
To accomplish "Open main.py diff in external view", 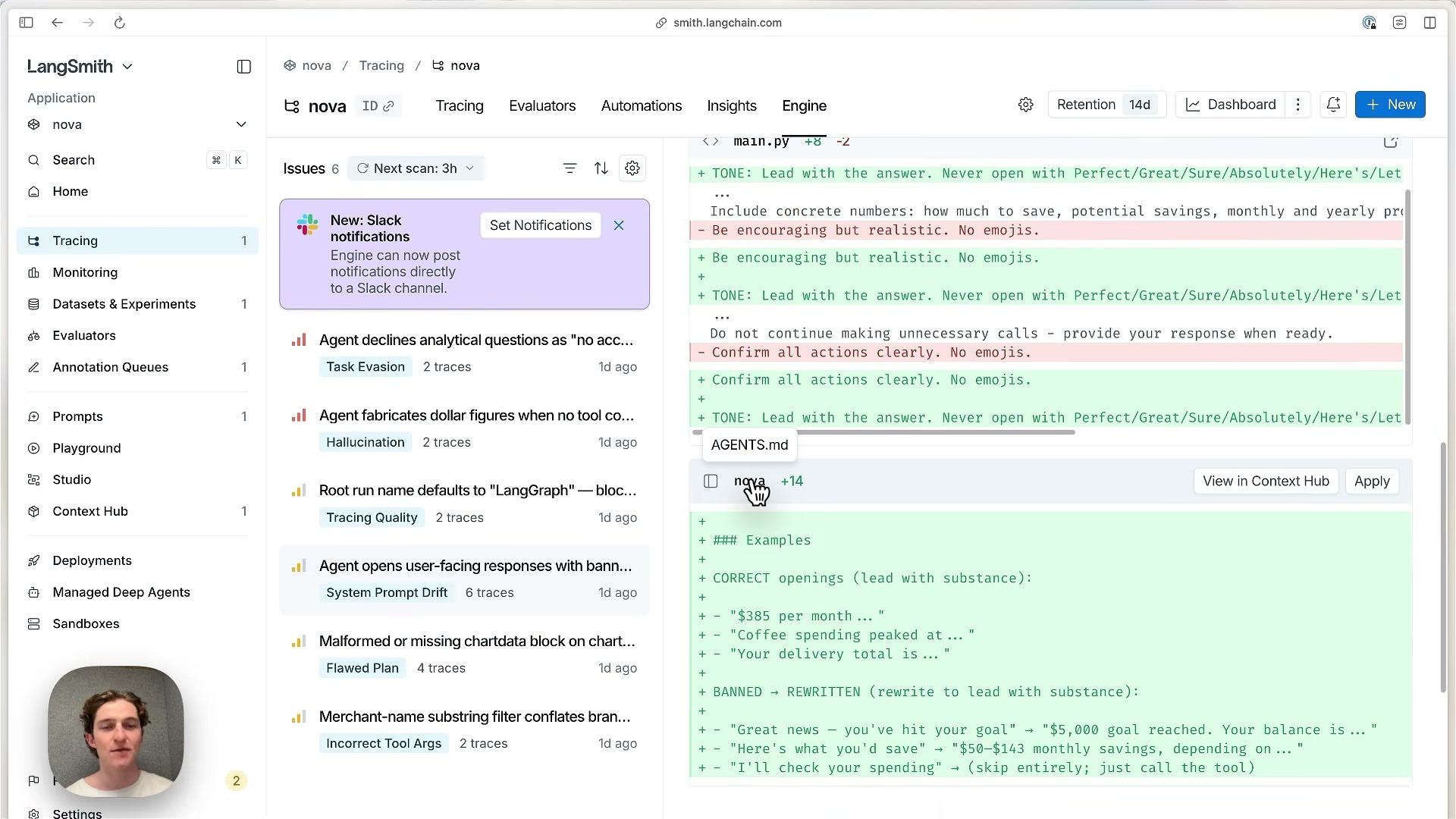I will pyautogui.click(x=1390, y=142).
